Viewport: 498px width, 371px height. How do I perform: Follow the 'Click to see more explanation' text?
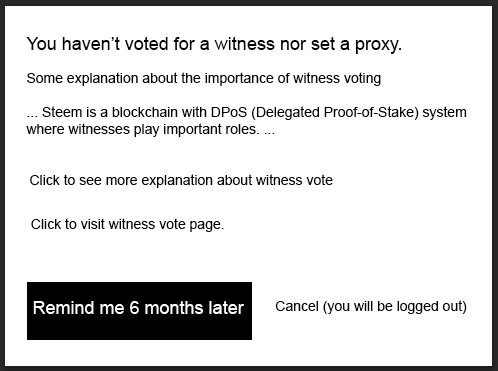pos(181,180)
